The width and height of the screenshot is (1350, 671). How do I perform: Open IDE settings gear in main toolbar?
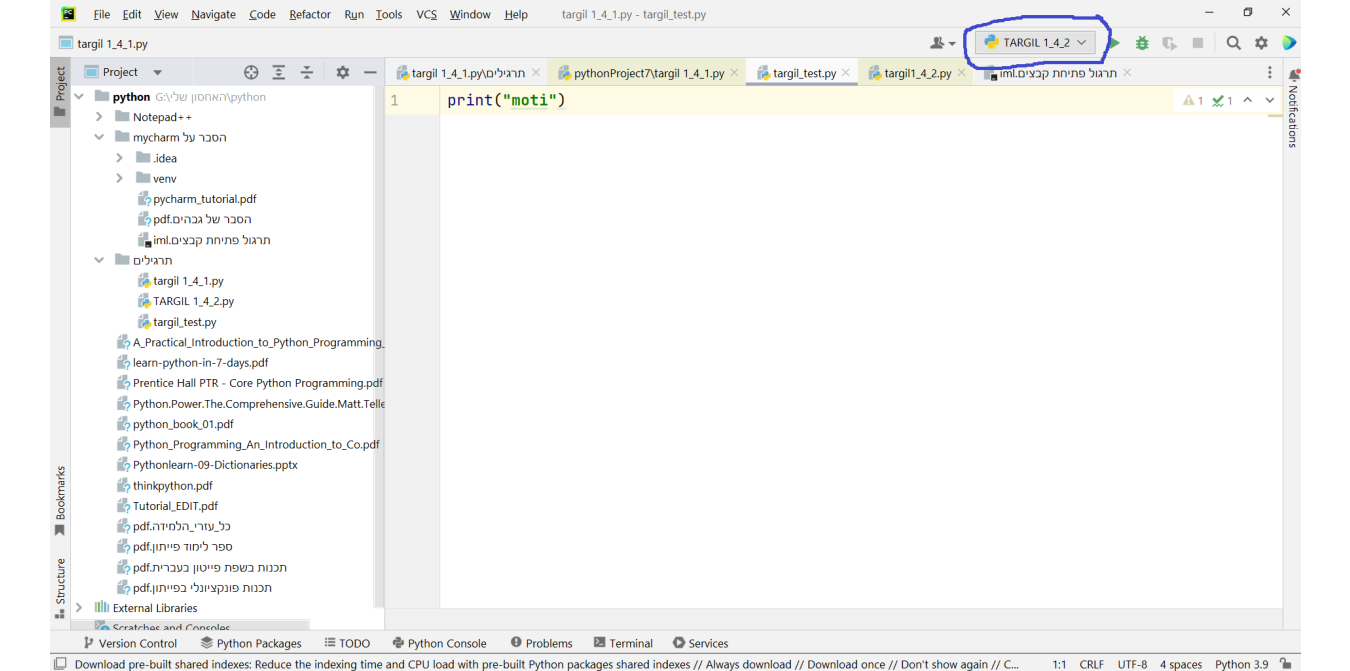[1261, 43]
